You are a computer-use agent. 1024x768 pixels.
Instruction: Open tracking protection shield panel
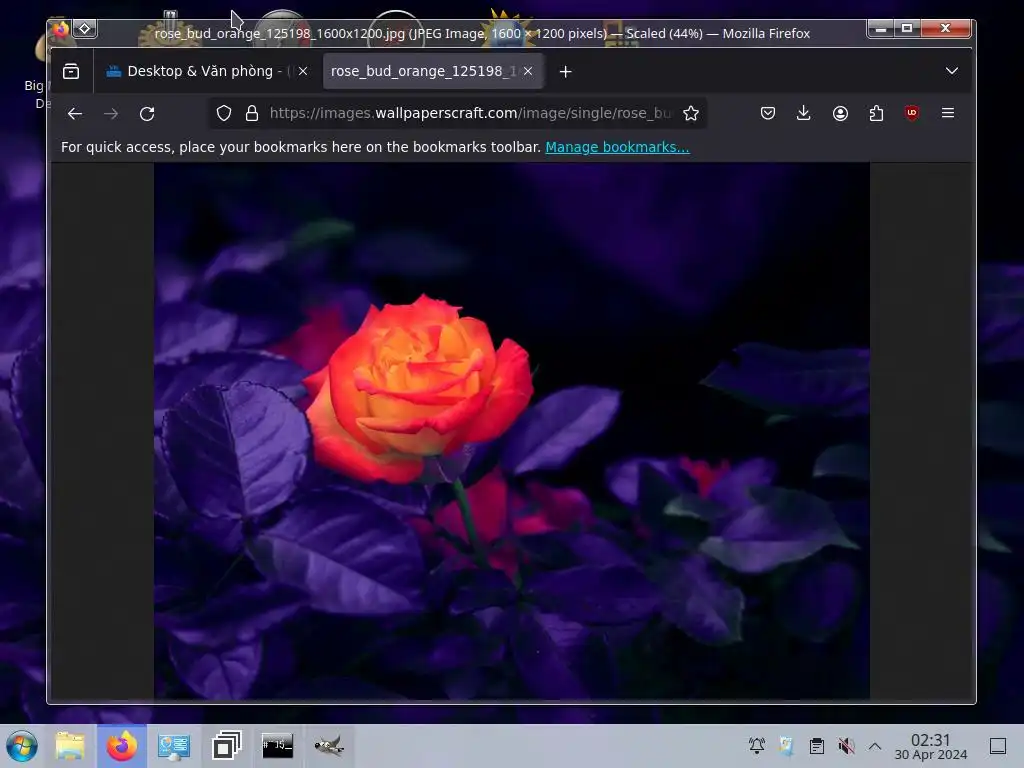tap(224, 114)
